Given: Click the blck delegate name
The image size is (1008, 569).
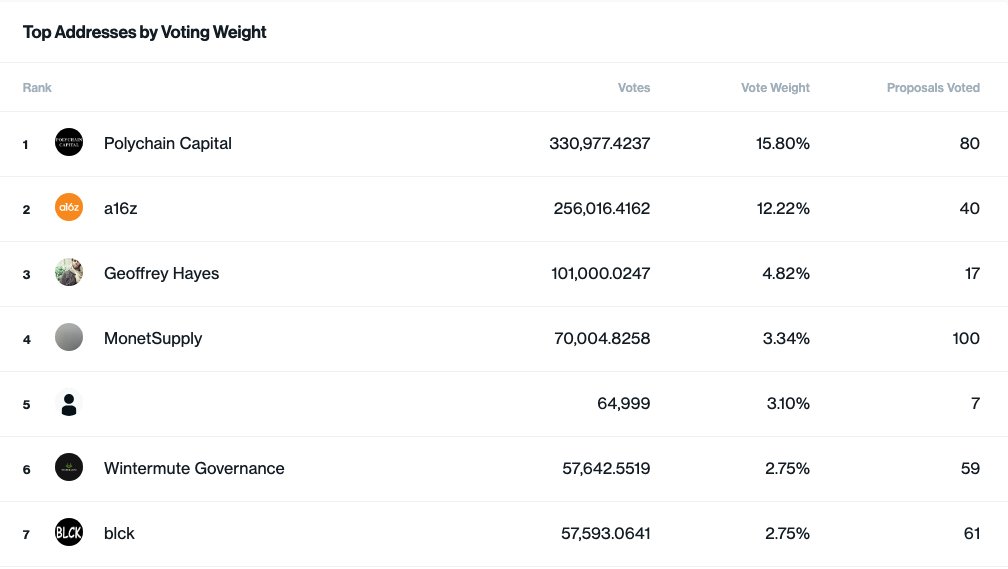Looking at the screenshot, I should pyautogui.click(x=119, y=533).
